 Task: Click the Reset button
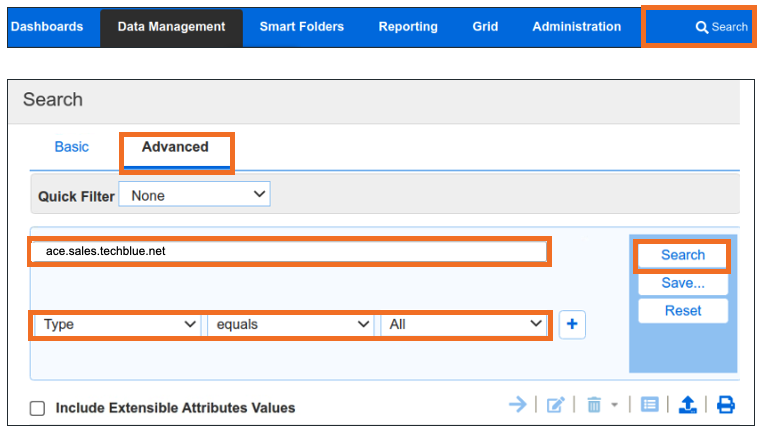pos(683,311)
